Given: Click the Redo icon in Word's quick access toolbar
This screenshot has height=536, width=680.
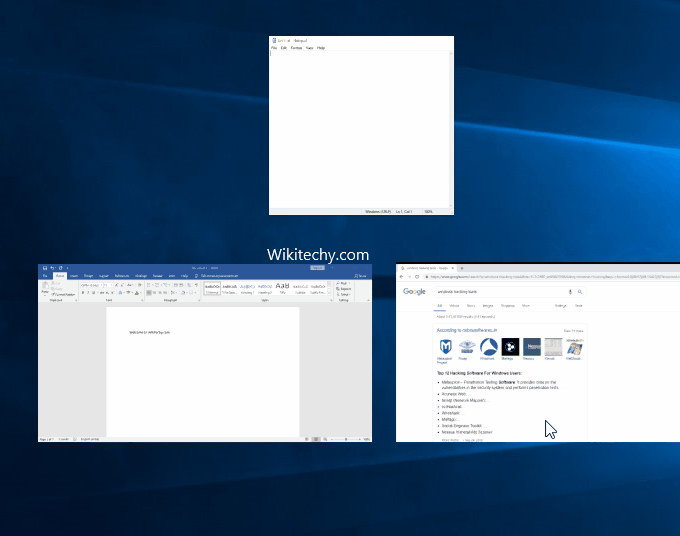Looking at the screenshot, I should click(61, 268).
